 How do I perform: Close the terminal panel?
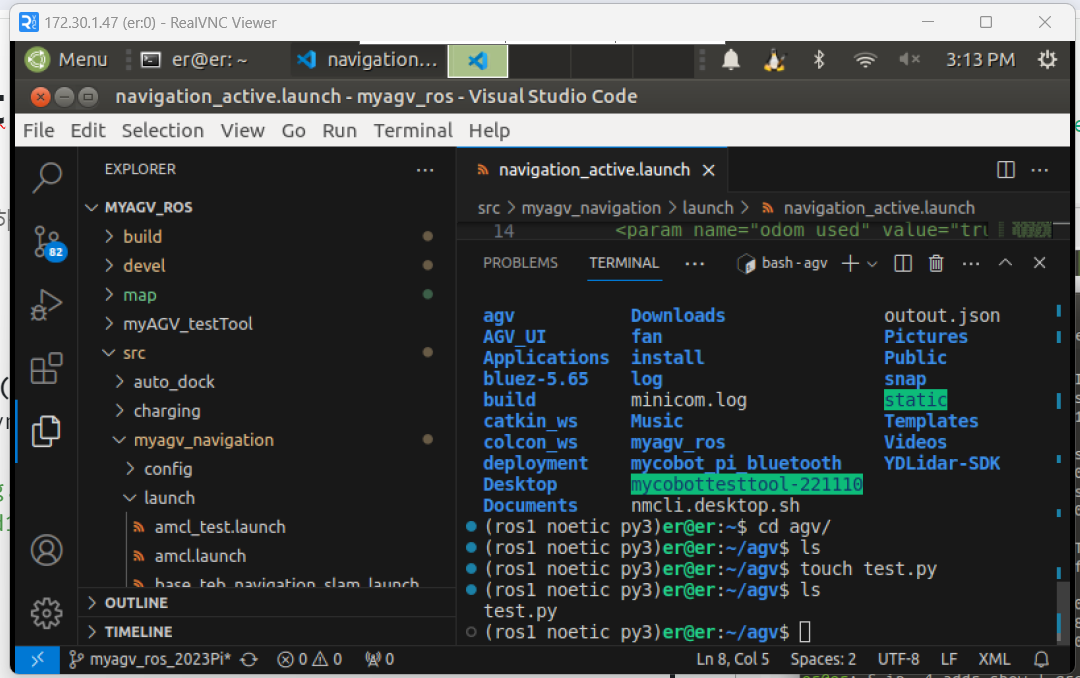[x=1039, y=263]
